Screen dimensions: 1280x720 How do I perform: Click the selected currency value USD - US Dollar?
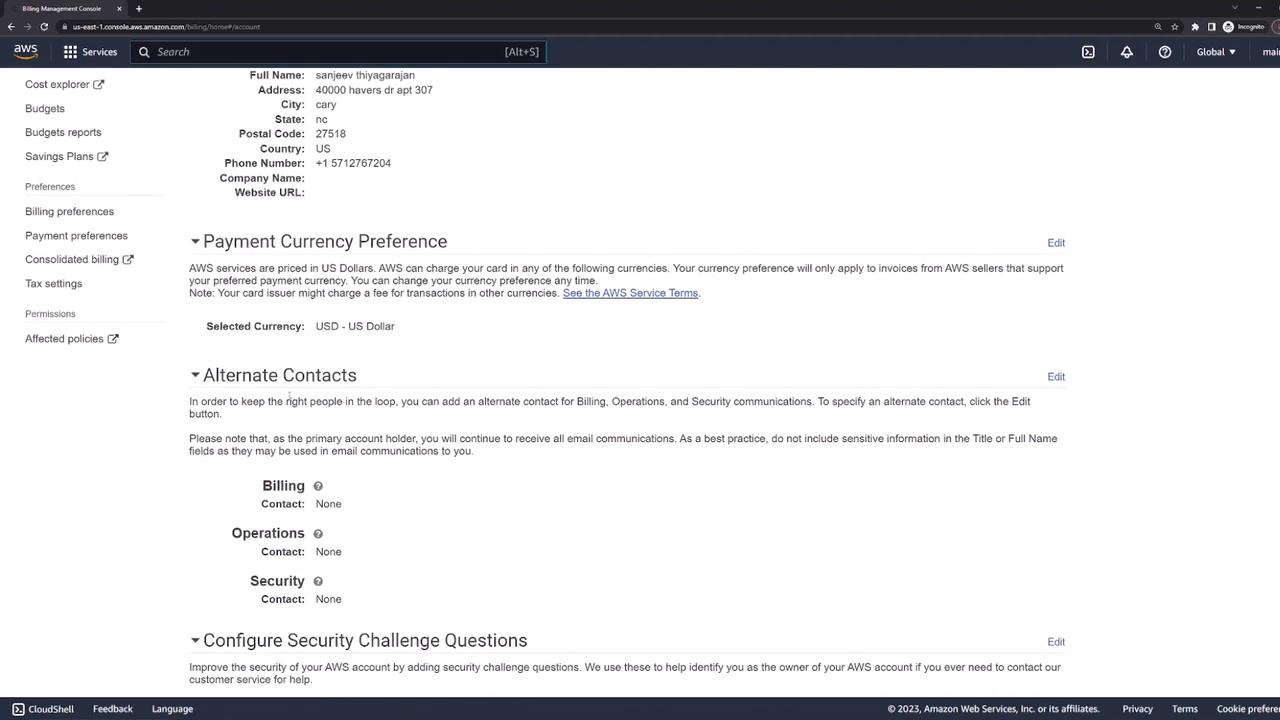[x=355, y=326]
